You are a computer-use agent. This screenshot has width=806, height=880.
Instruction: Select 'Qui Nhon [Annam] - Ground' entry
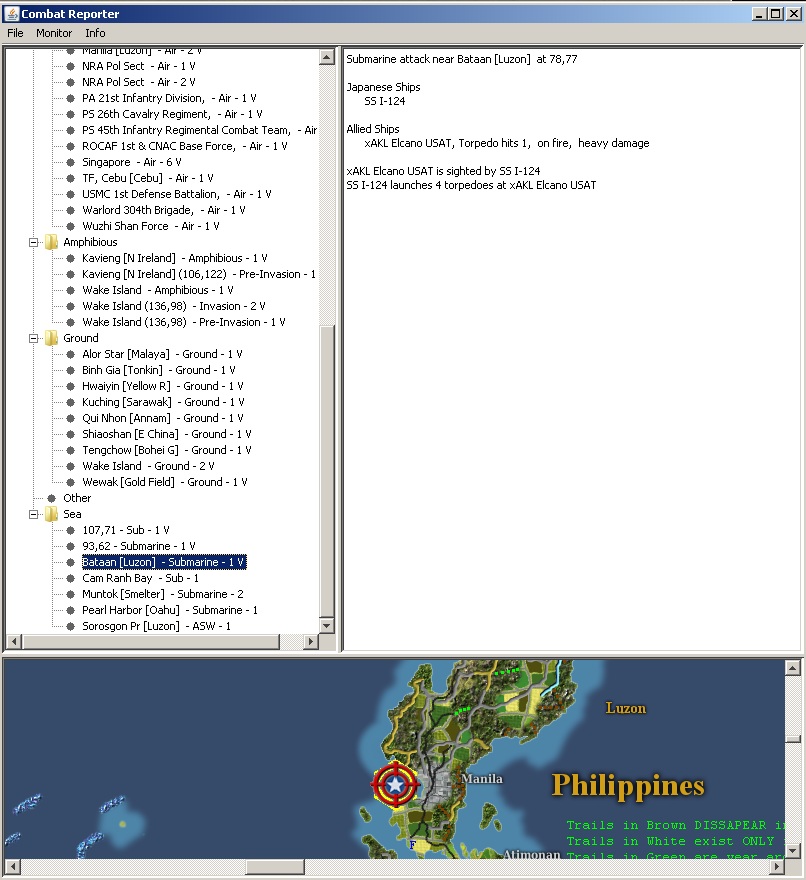(163, 418)
